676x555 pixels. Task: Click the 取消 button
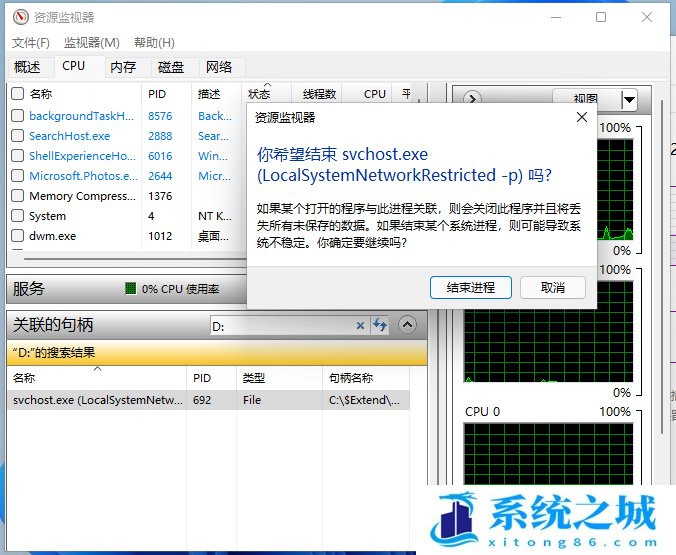pyautogui.click(x=552, y=287)
